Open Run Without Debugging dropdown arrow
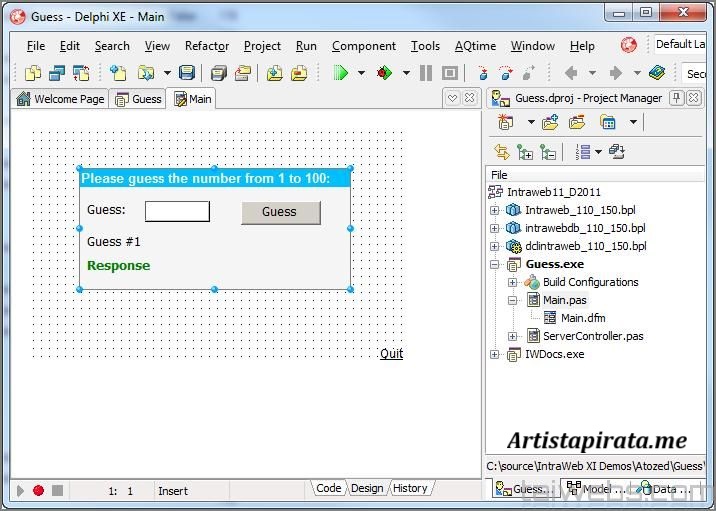716x511 pixels. (x=405, y=73)
